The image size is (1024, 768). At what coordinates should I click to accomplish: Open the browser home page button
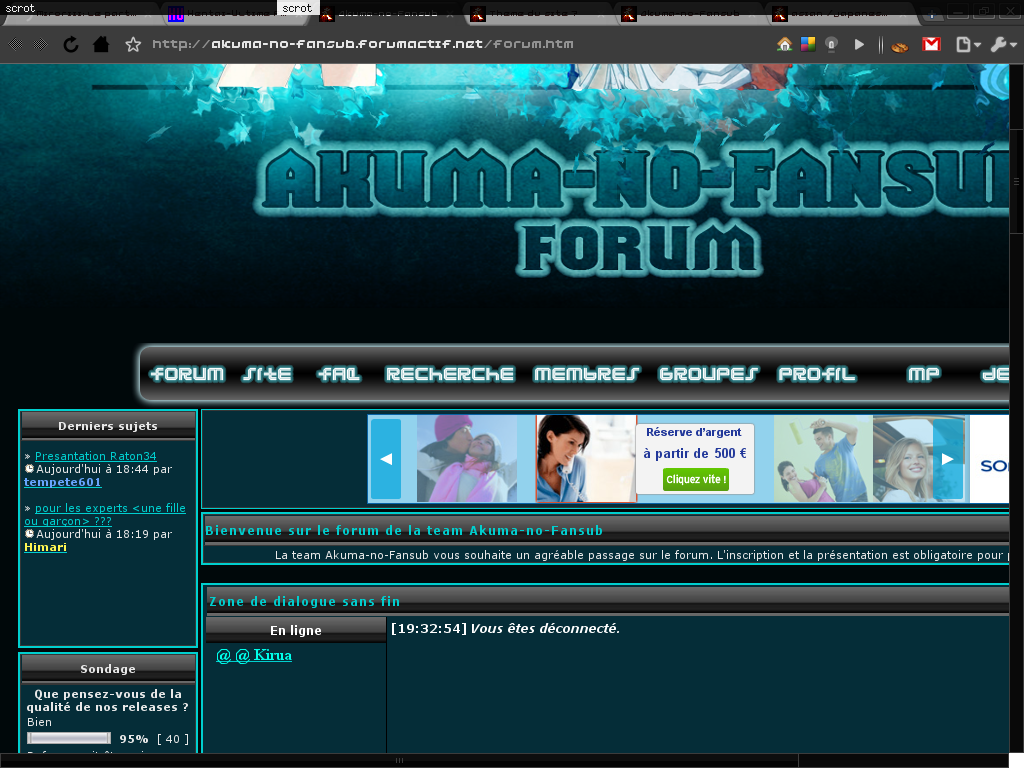(x=101, y=44)
